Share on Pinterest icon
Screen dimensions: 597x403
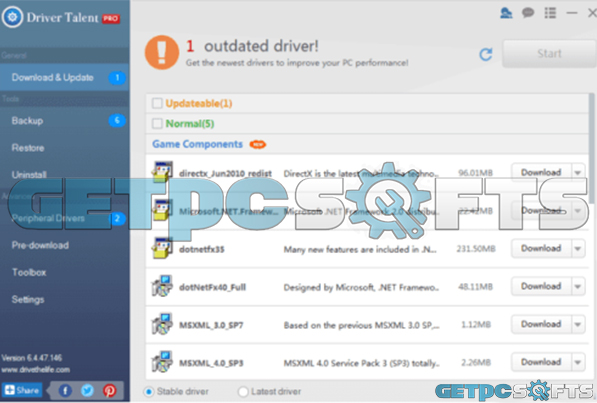pos(110,390)
